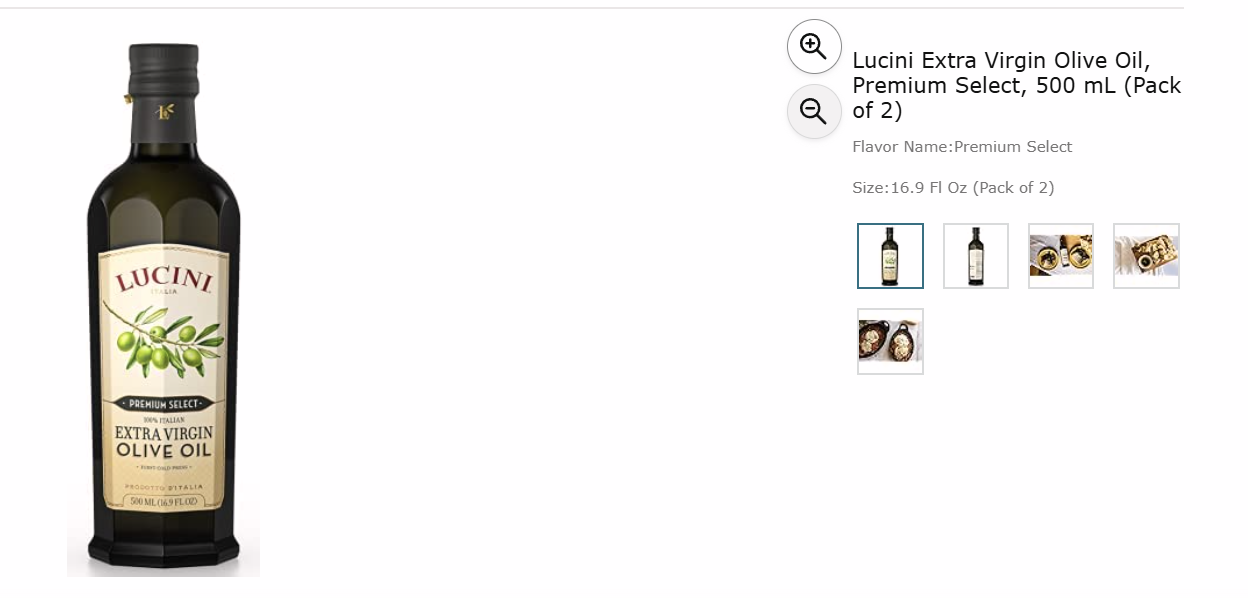Open the thumbnail showing two oval baking dishes
The width and height of the screenshot is (1248, 598).
coord(890,341)
